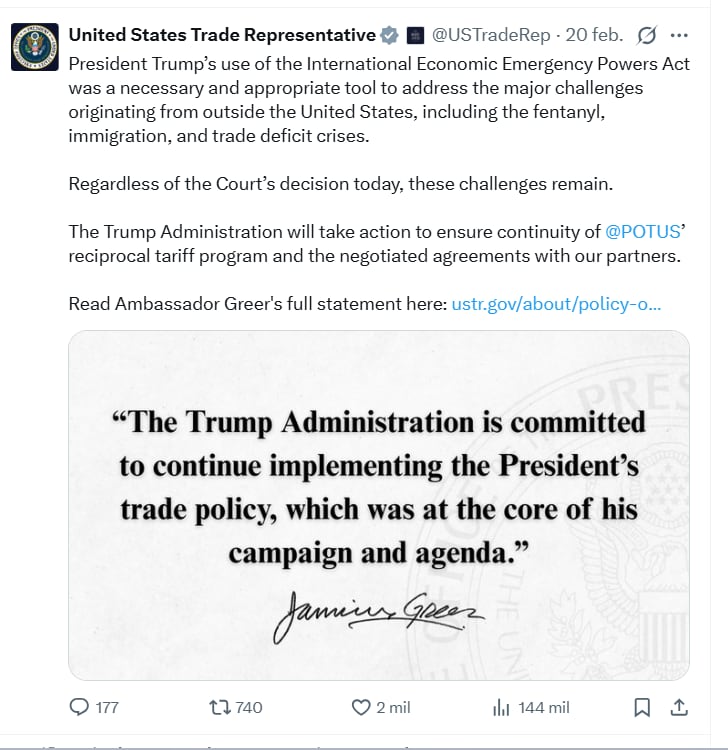Click the verified gray checkmark badge
Screen dimensions: 728x750
(x=389, y=35)
